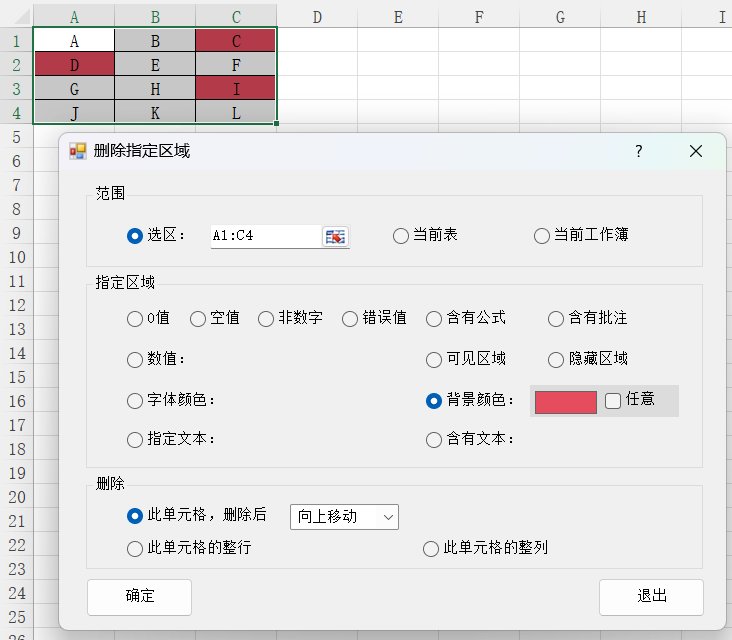
Task: Select the 选区 radio button
Action: tap(135, 236)
